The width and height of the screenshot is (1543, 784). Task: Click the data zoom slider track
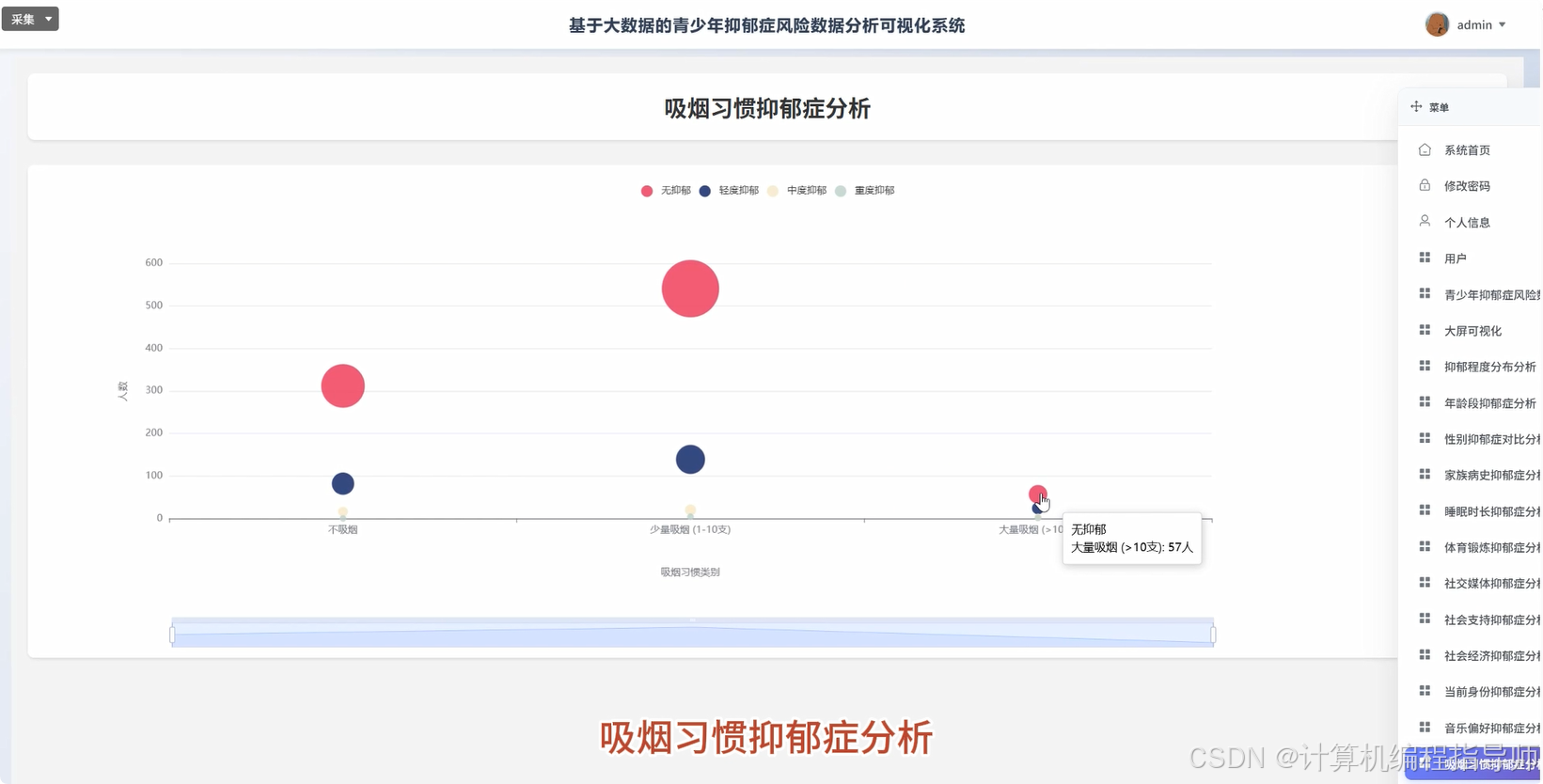[x=693, y=634]
